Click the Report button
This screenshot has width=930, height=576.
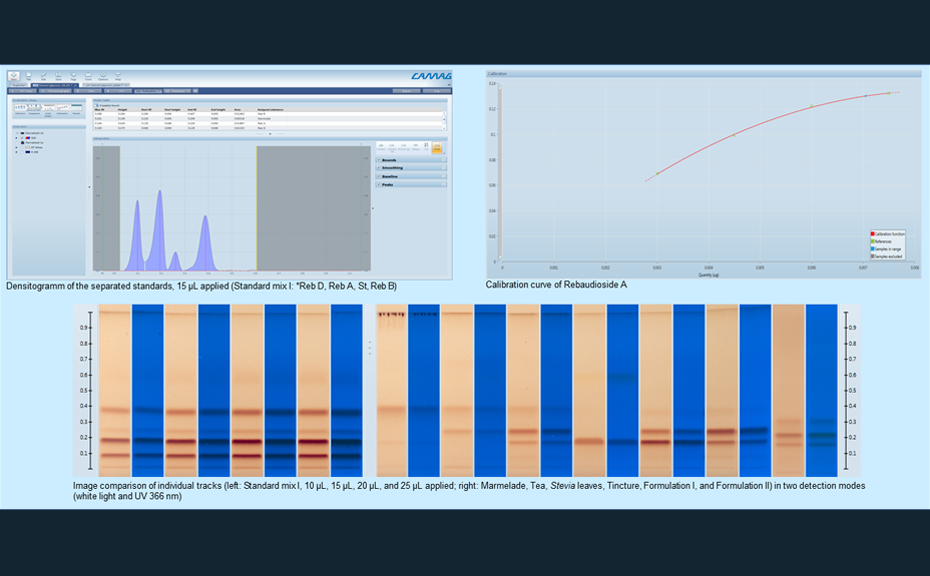point(406,91)
